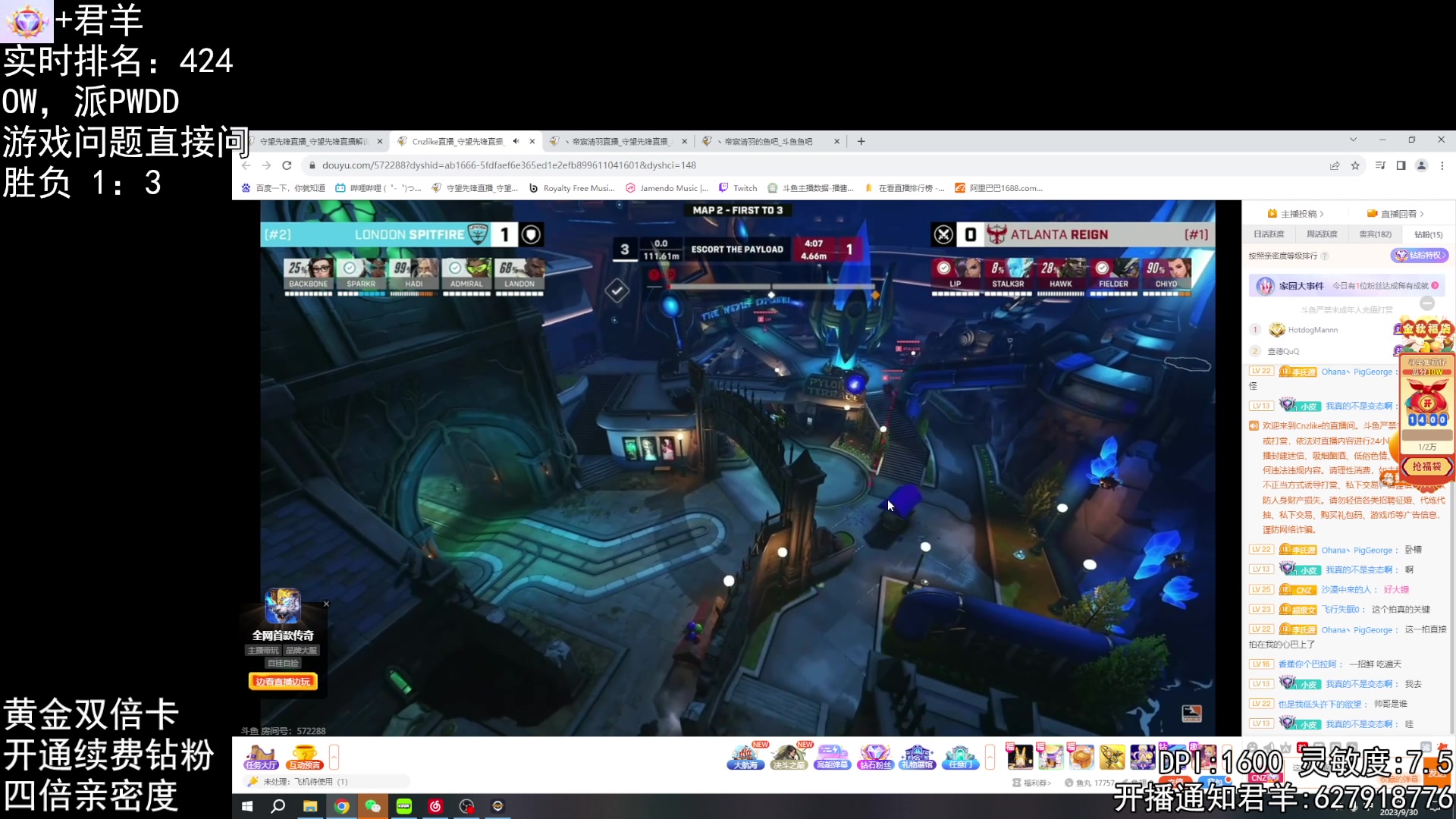Expand arrow next to 互动预言

click(334, 757)
